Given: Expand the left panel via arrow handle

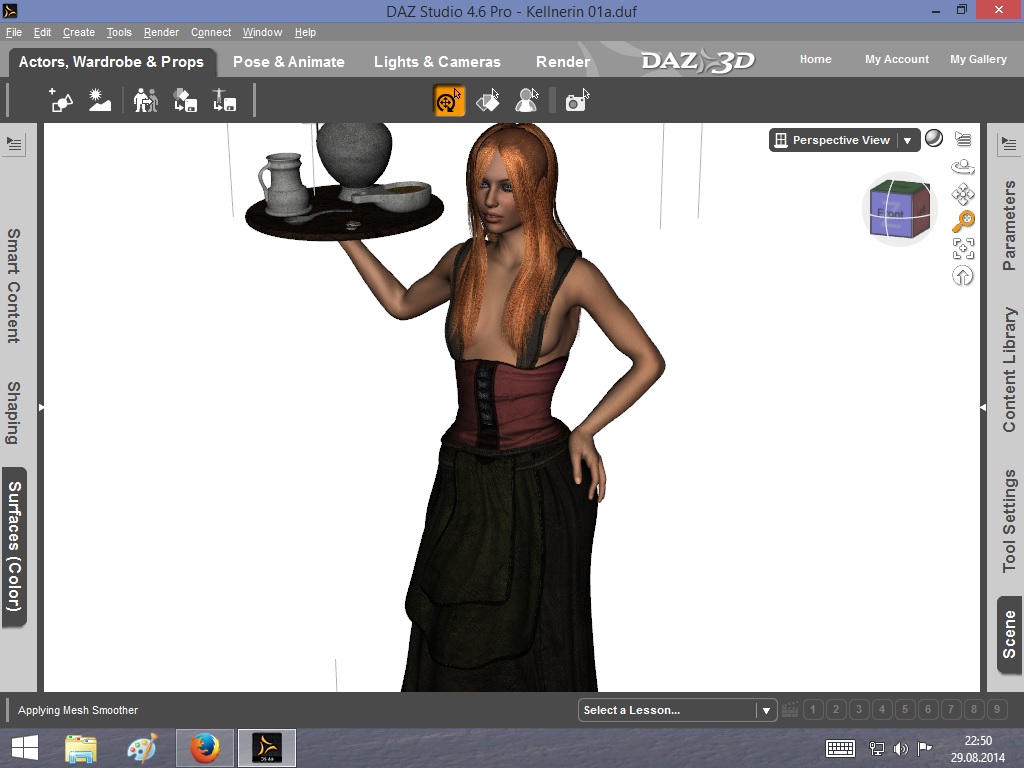Looking at the screenshot, I should [41, 408].
